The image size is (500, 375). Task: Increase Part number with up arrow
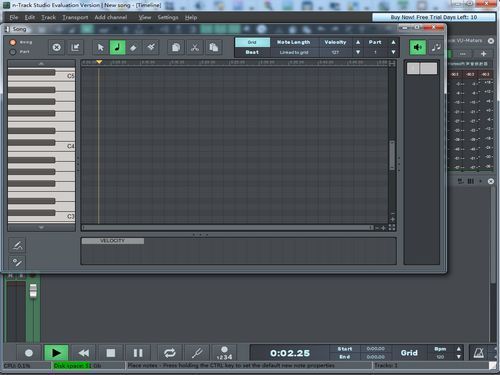click(393, 42)
